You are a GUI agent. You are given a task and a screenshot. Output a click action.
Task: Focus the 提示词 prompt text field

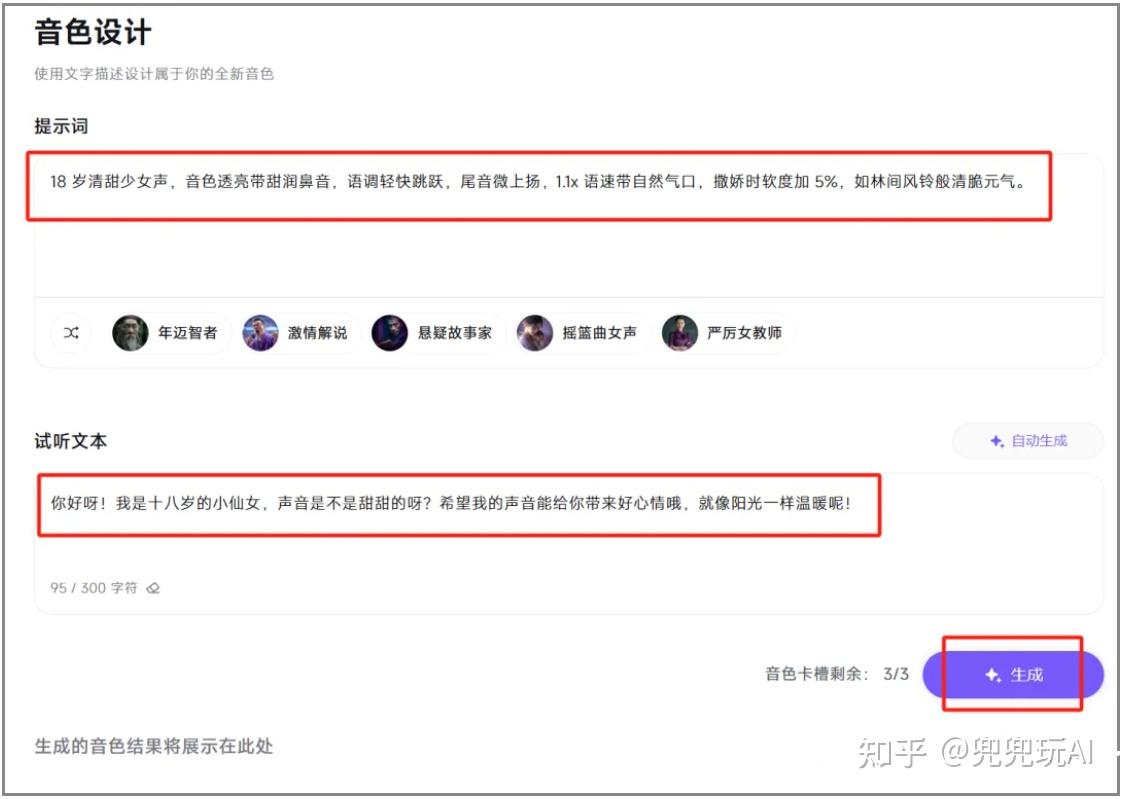(569, 225)
